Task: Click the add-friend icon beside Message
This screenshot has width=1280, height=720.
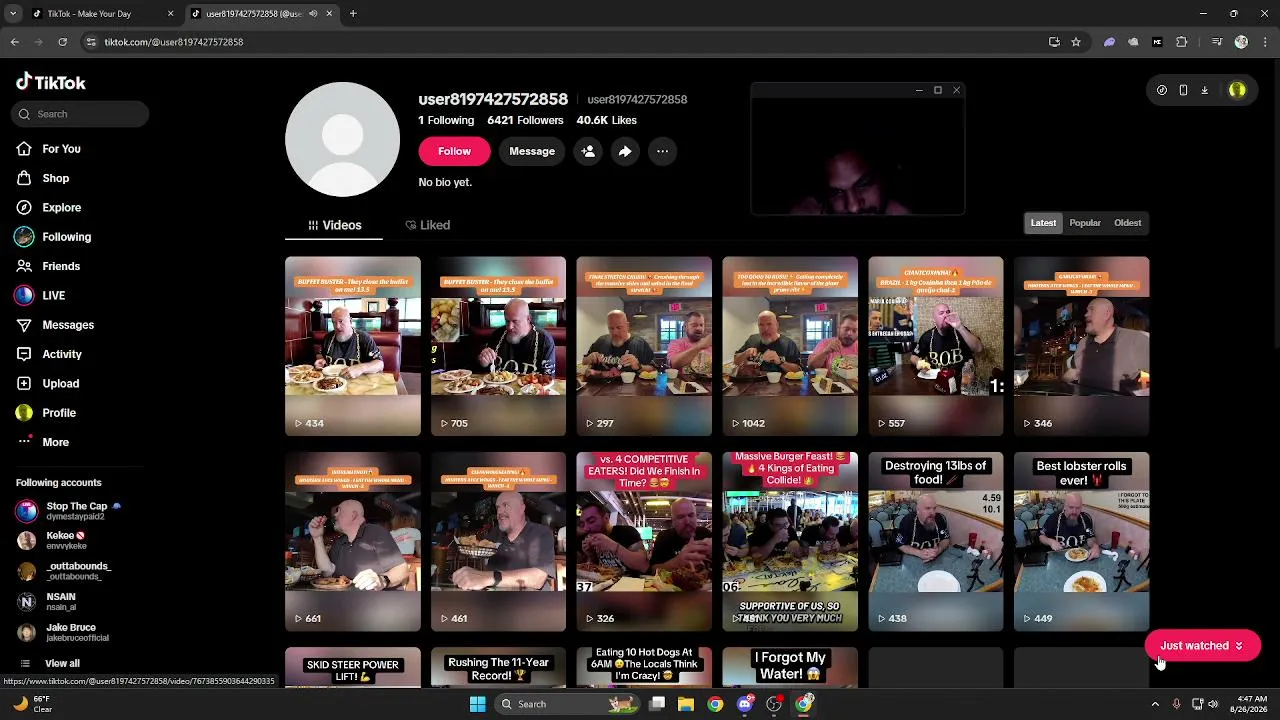Action: [588, 151]
